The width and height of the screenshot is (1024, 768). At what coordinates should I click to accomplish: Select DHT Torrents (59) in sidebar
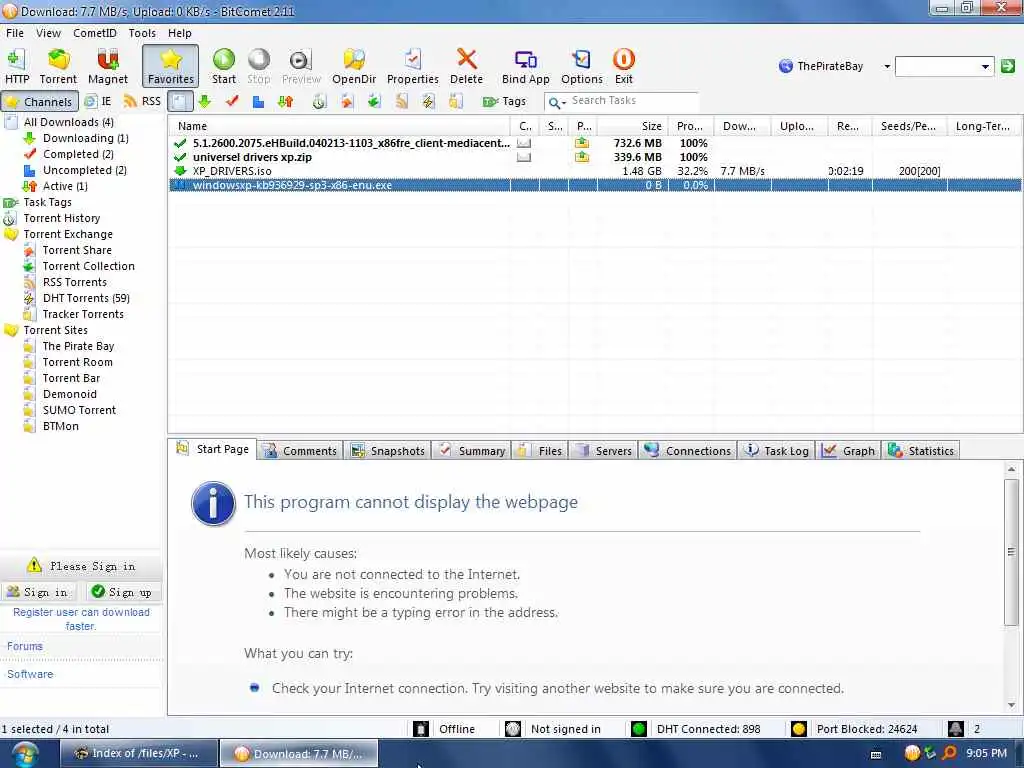pyautogui.click(x=86, y=298)
